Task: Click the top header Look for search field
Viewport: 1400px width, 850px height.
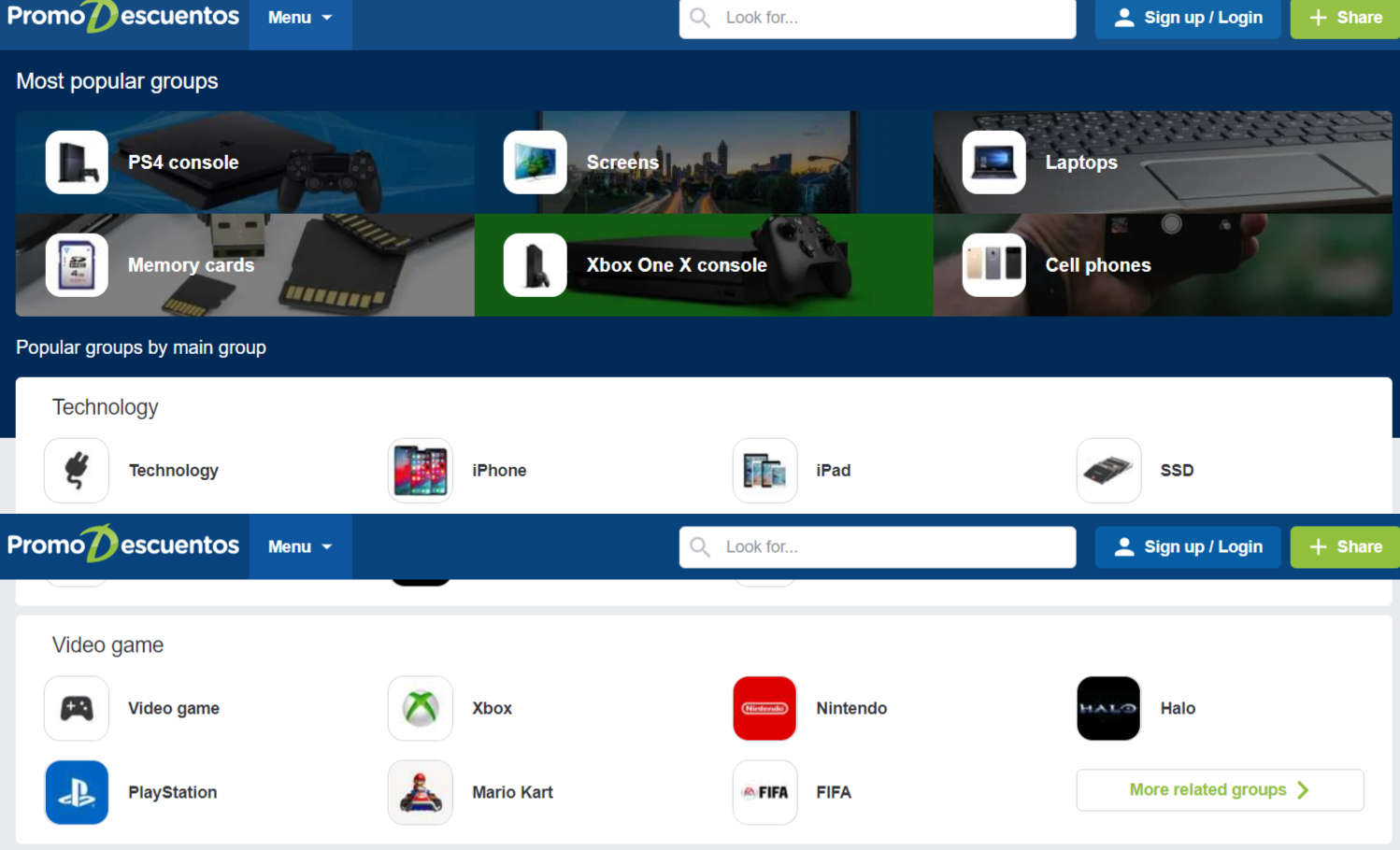Action: point(878,18)
